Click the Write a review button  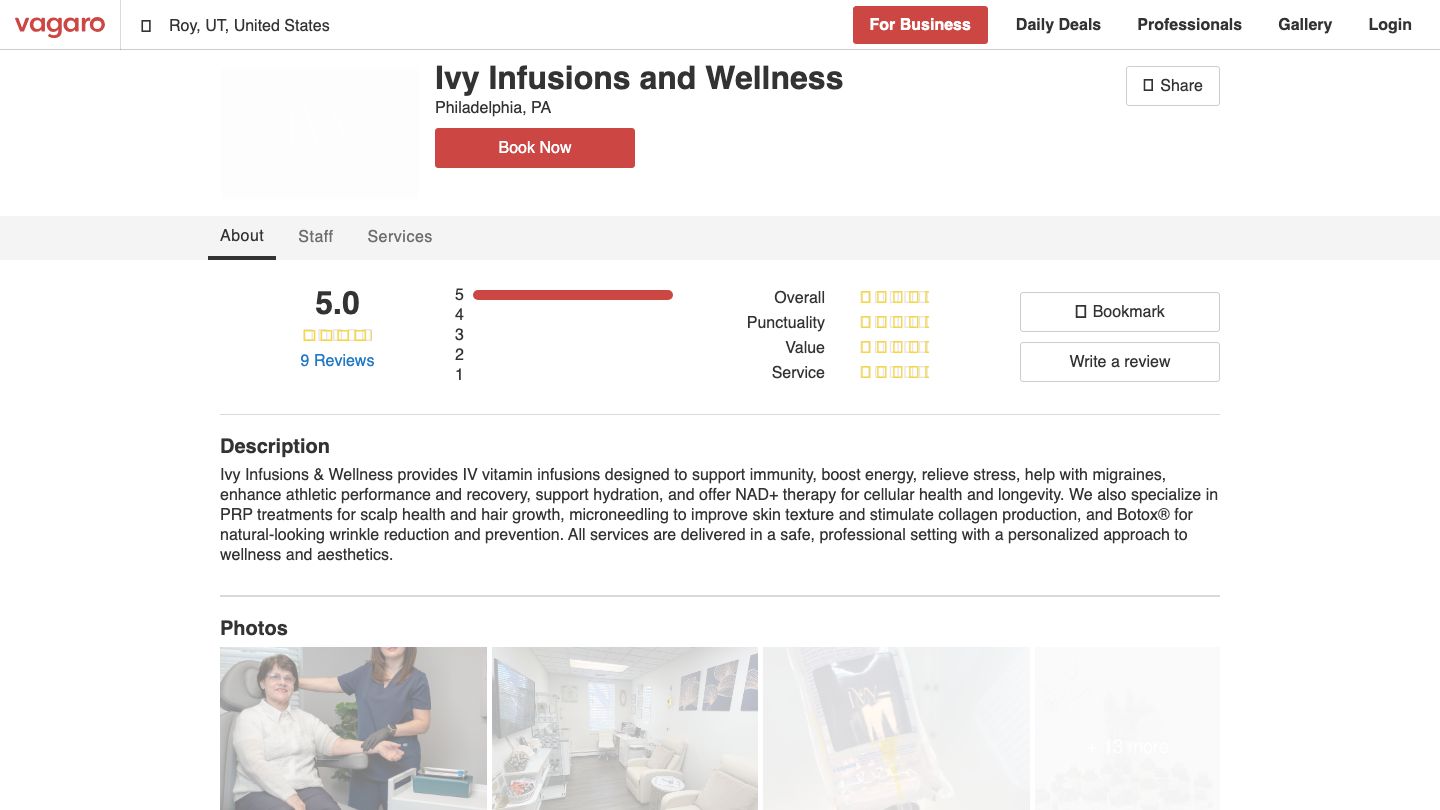tap(1119, 361)
